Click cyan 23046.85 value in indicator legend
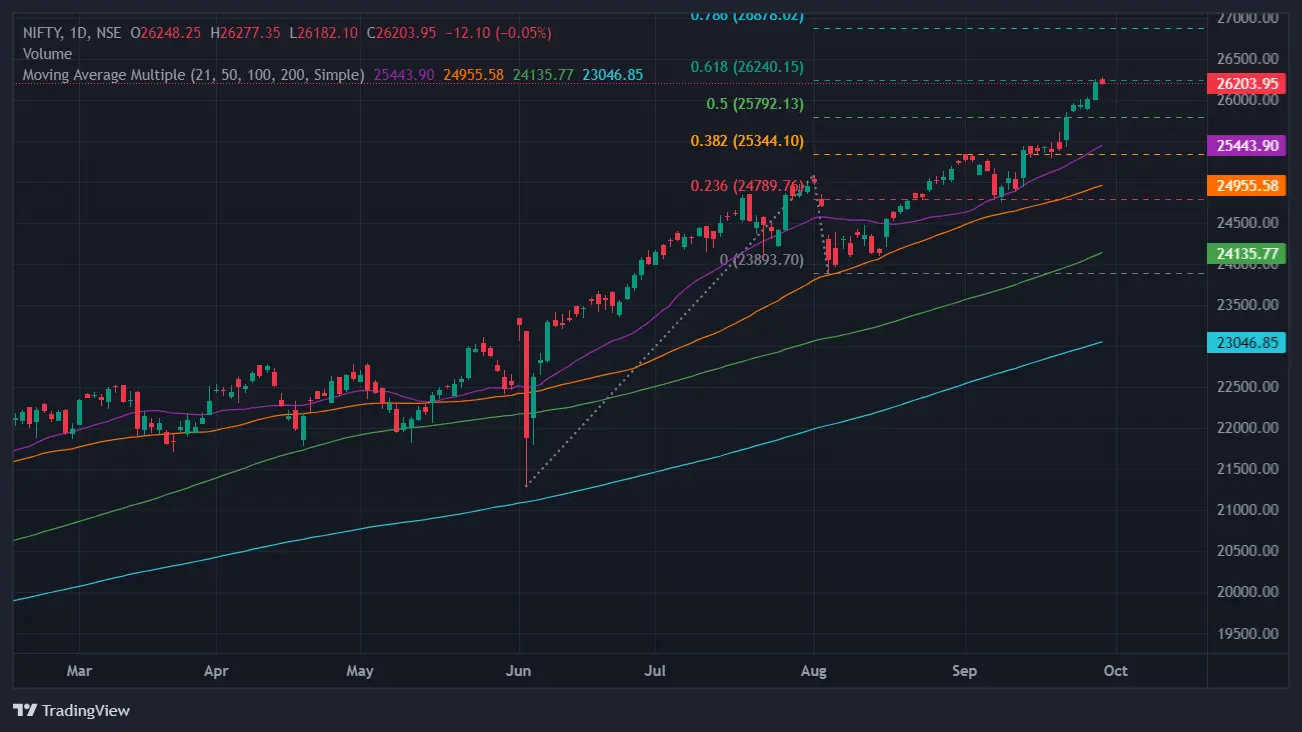Viewport: 1302px width, 732px height. pos(614,74)
